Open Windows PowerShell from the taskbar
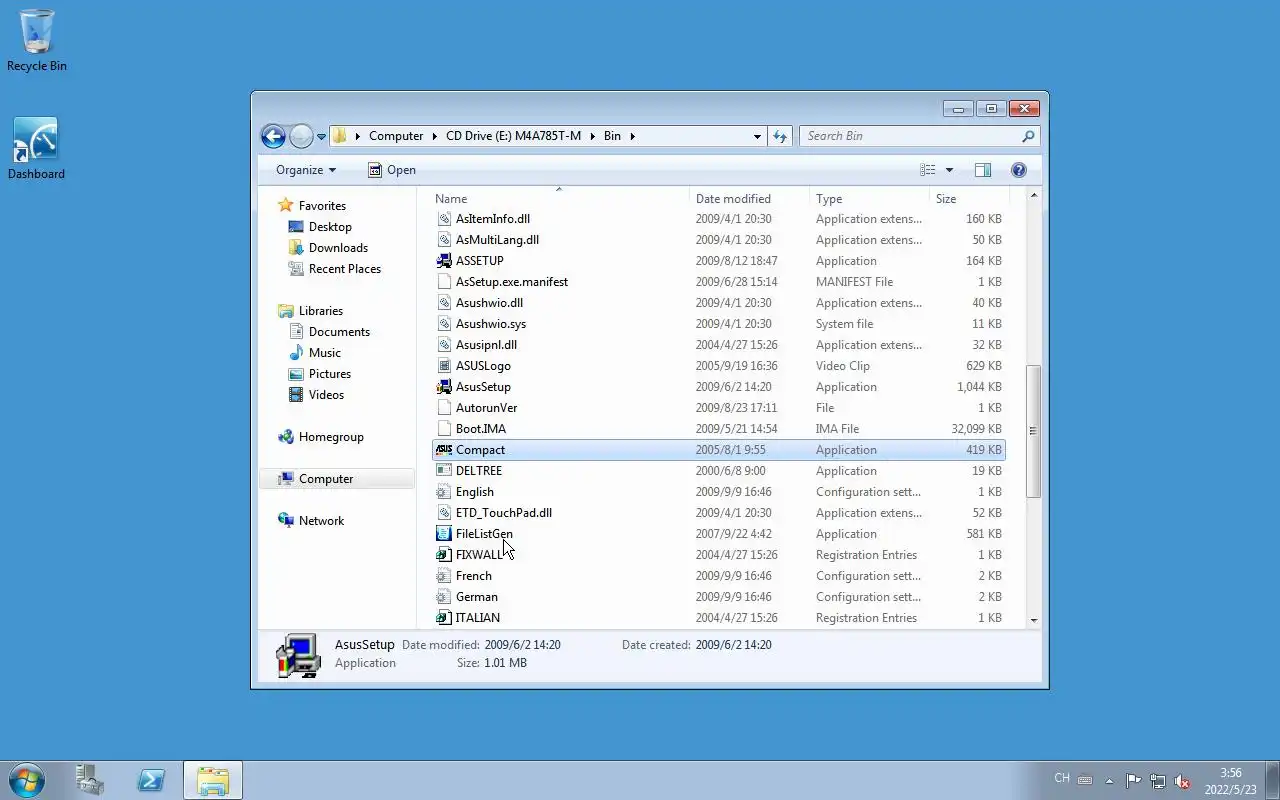Screen dimensions: 1280x800 tap(151, 780)
